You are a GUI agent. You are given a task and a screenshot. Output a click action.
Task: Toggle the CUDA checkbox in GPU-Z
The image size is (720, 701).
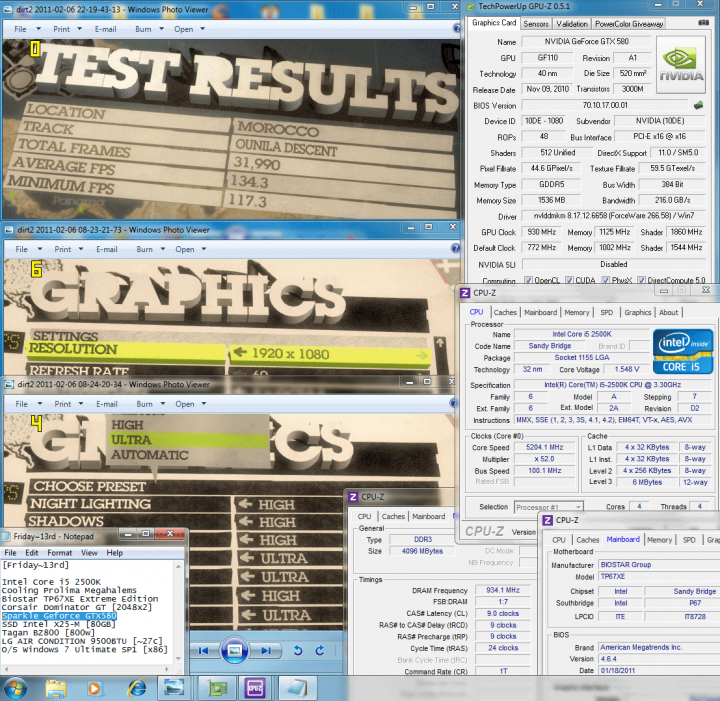coord(569,280)
